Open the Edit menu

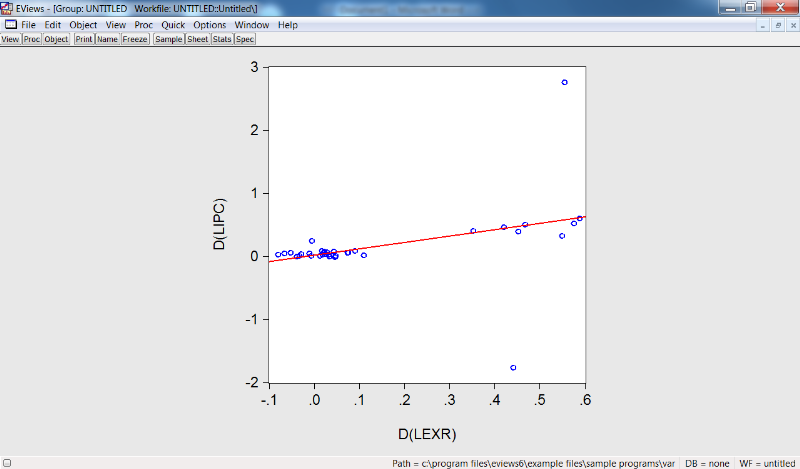click(x=52, y=25)
